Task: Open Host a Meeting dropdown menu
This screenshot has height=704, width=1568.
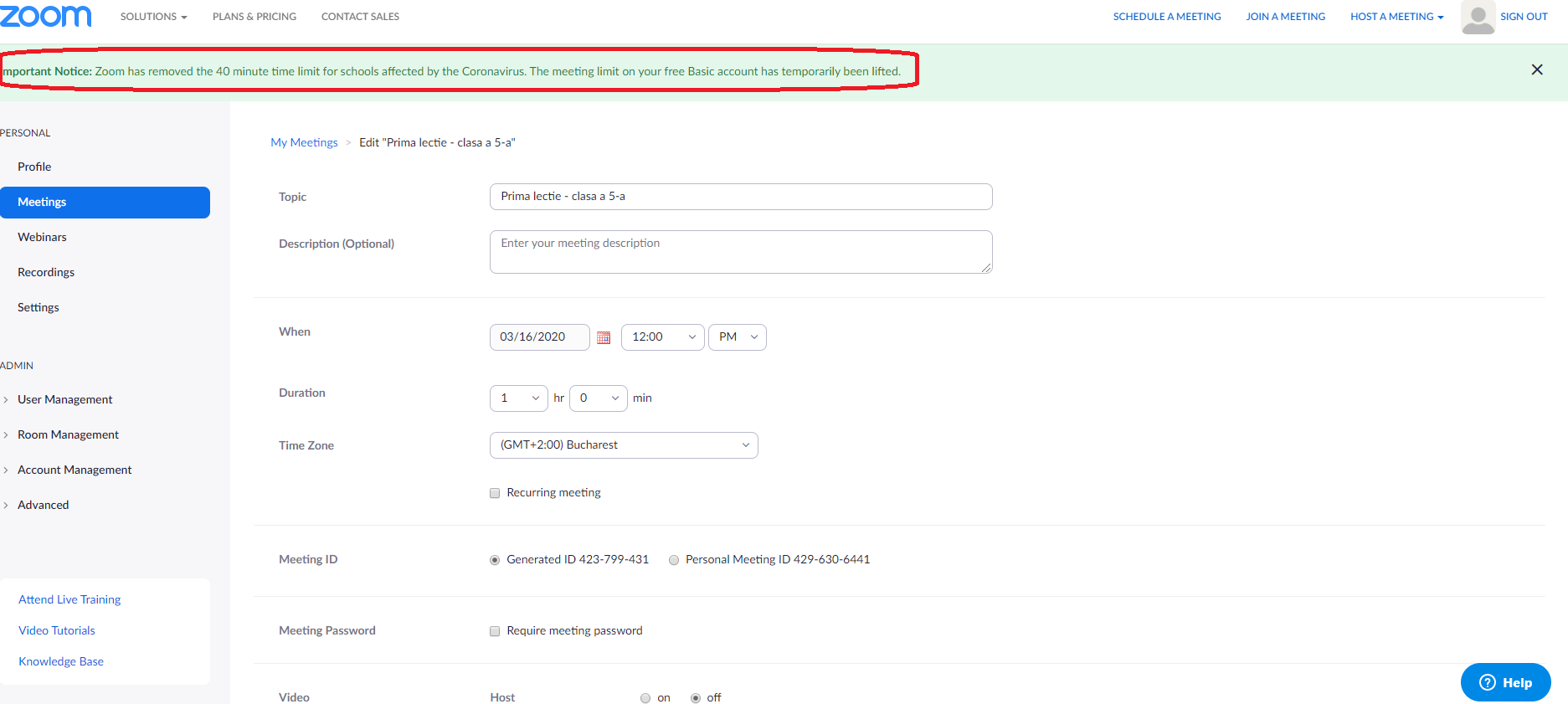Action: (x=1396, y=17)
